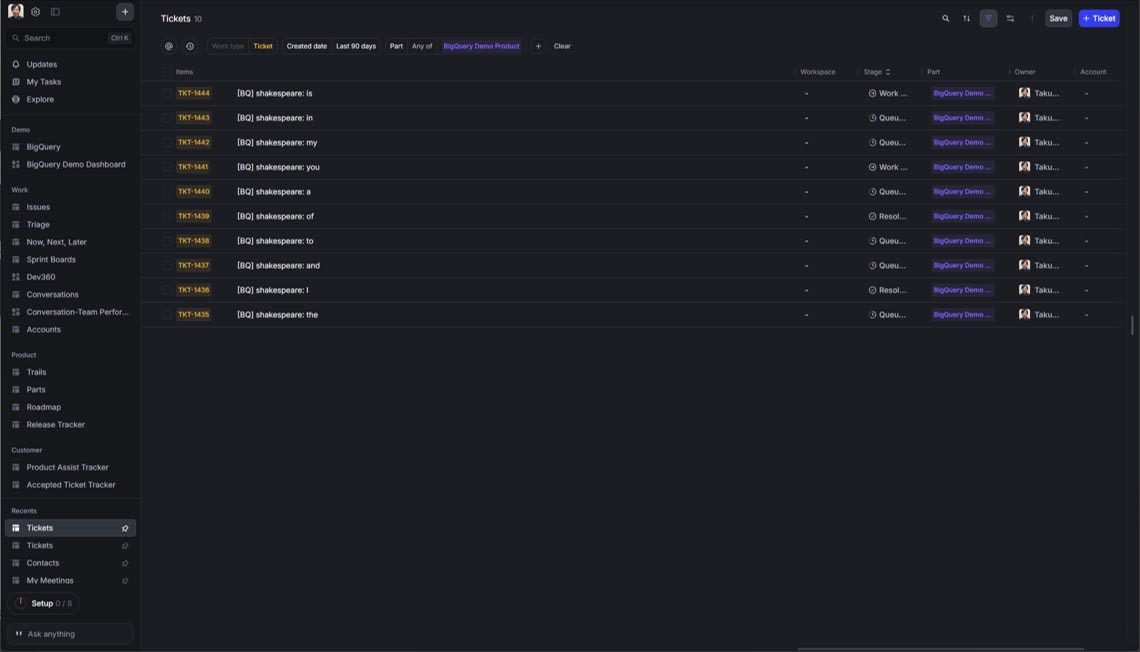This screenshot has width=1140, height=652.
Task: Open the sort arrows icon
Action: click(x=967, y=18)
